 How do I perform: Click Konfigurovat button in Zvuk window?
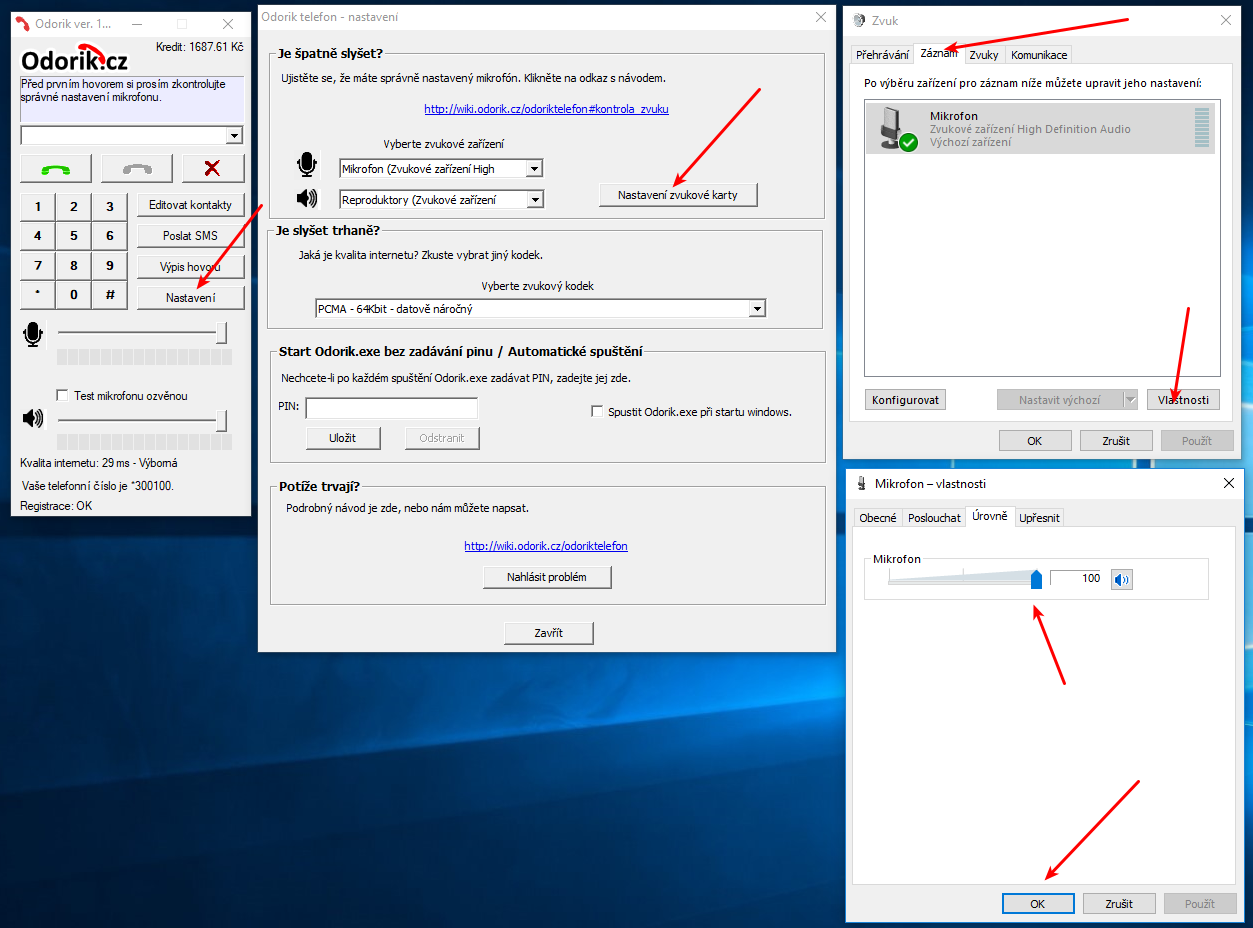[x=905, y=400]
